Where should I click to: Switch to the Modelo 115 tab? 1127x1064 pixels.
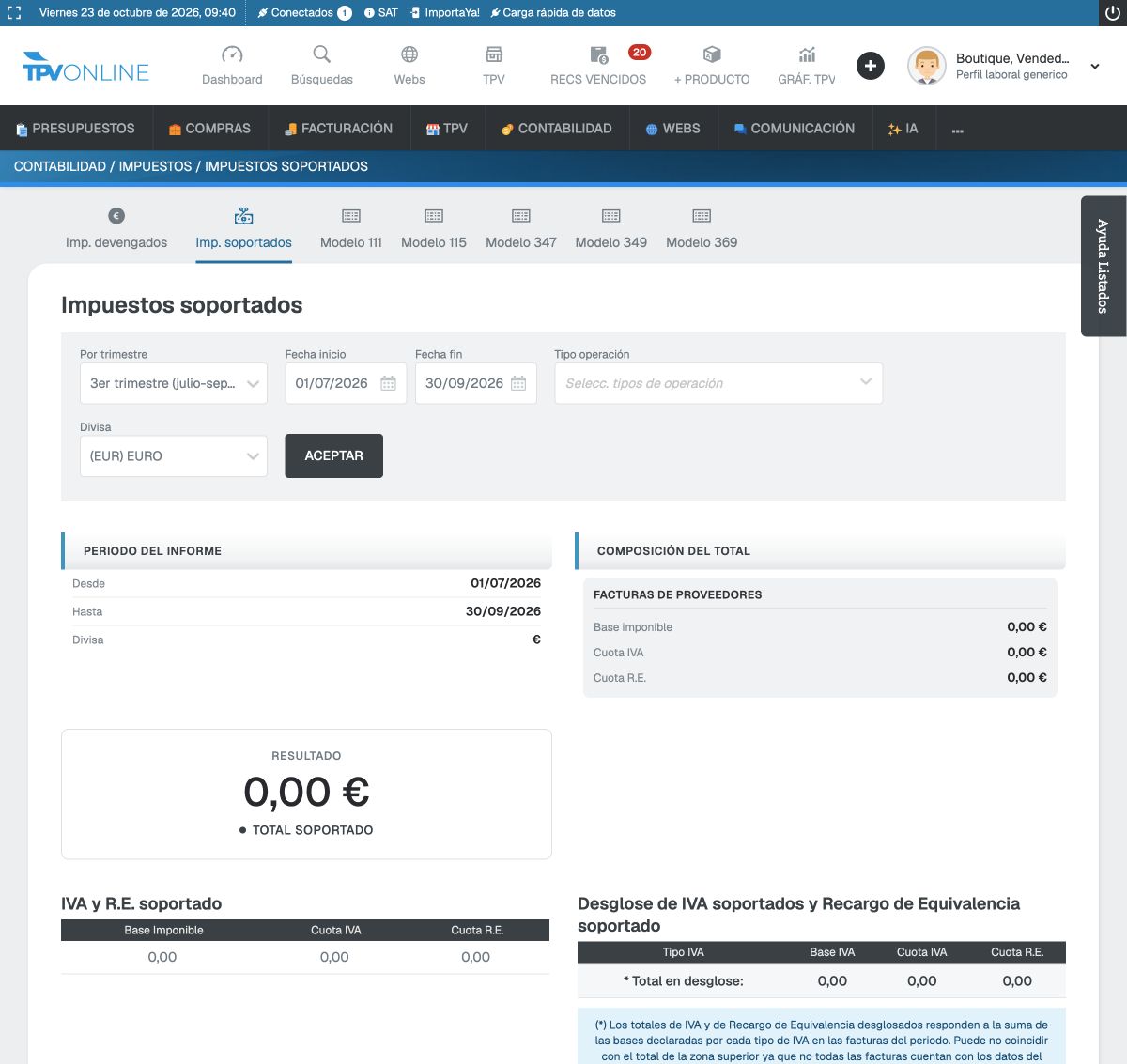tap(434, 228)
